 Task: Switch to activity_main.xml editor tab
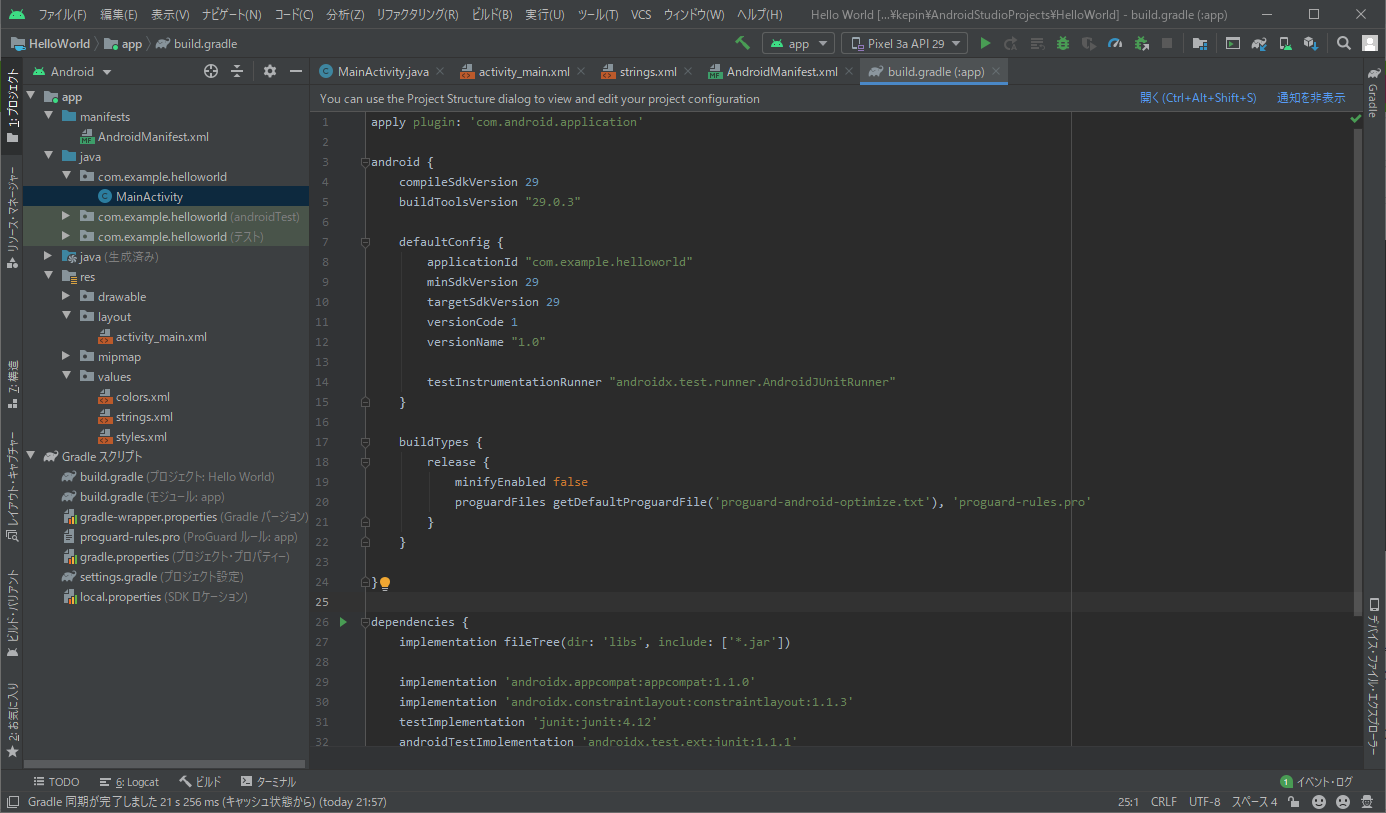point(524,72)
